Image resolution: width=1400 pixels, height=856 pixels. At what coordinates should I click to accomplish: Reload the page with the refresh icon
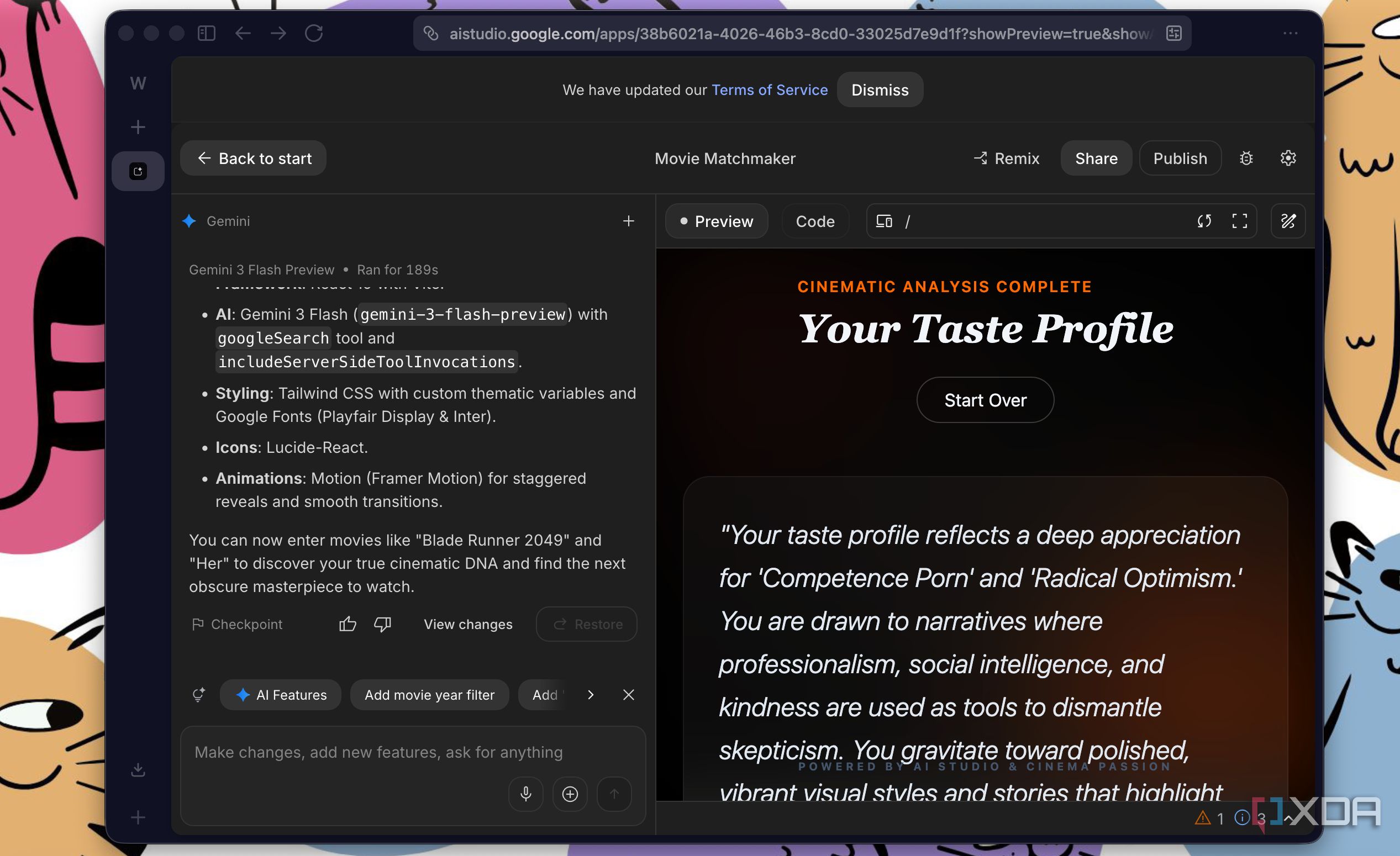pos(314,34)
